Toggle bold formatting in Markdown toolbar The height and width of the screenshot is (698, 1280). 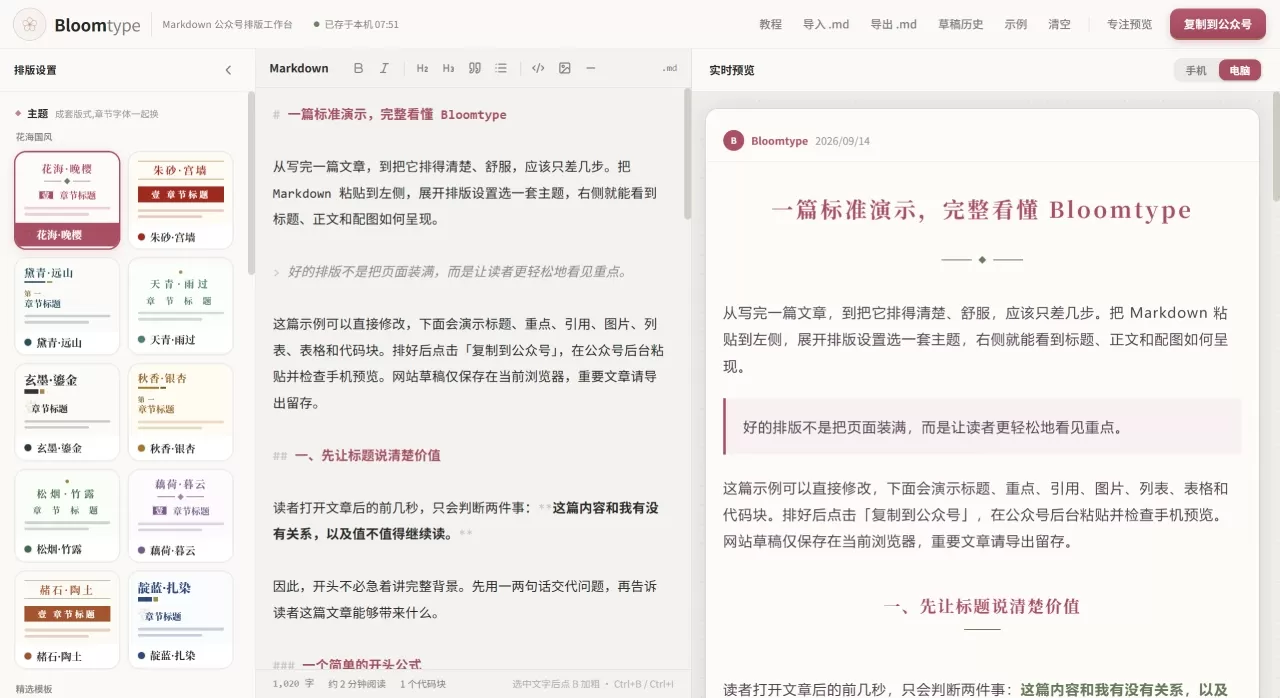pos(359,68)
